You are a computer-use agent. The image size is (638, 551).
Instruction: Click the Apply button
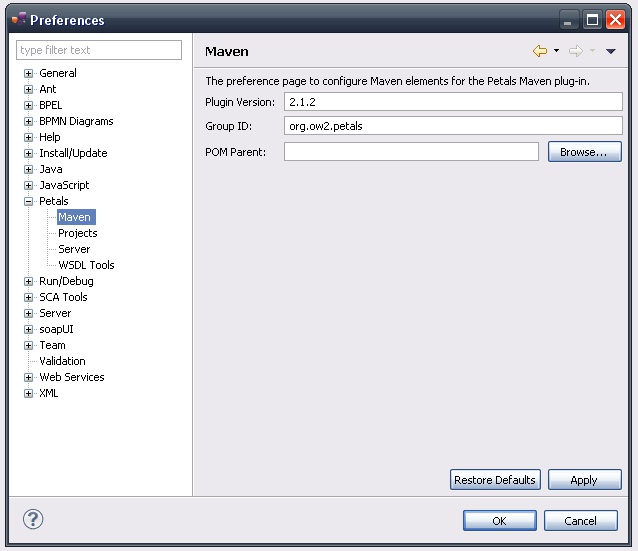[584, 480]
